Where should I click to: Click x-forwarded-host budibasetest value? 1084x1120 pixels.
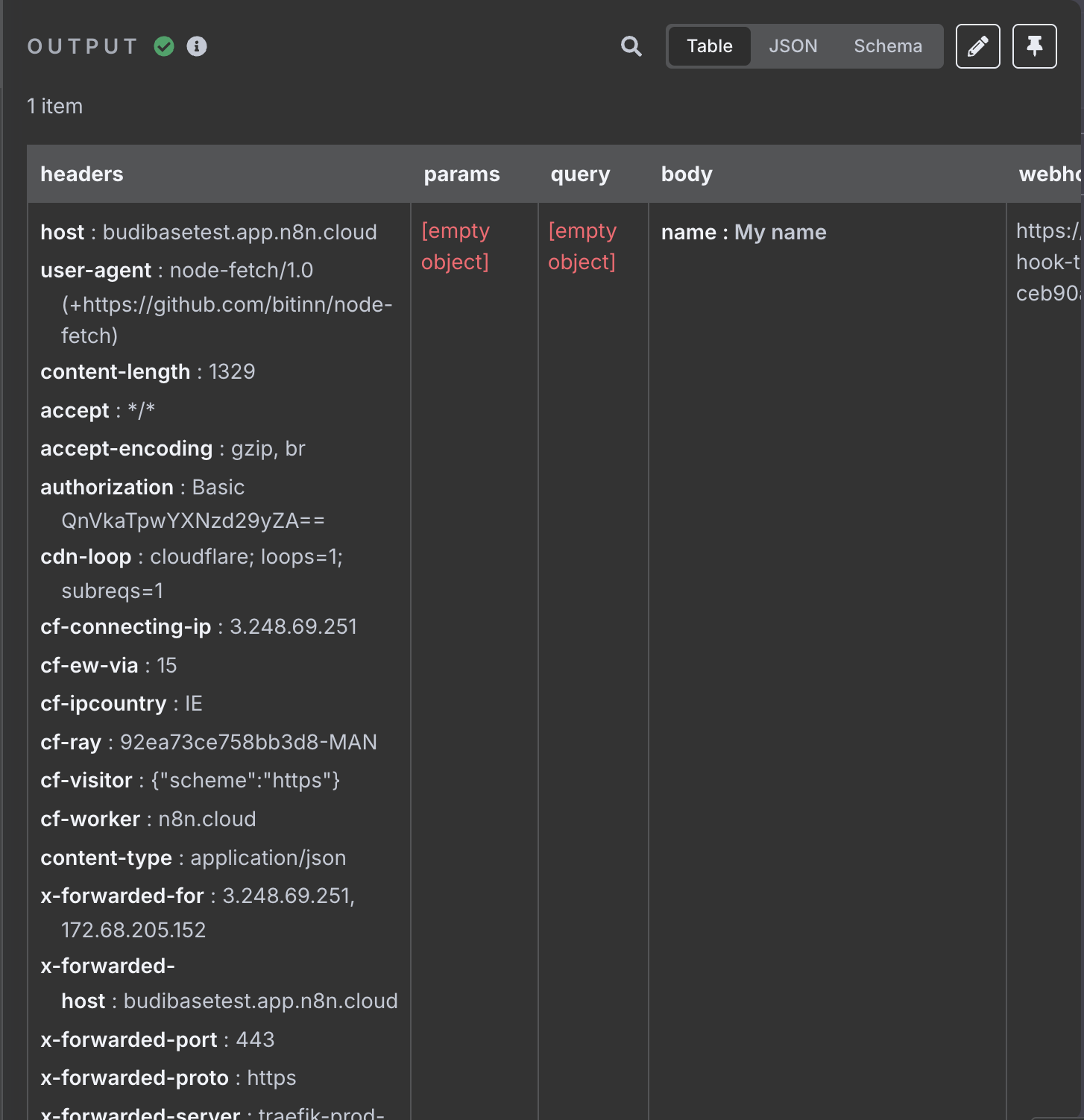260,1001
